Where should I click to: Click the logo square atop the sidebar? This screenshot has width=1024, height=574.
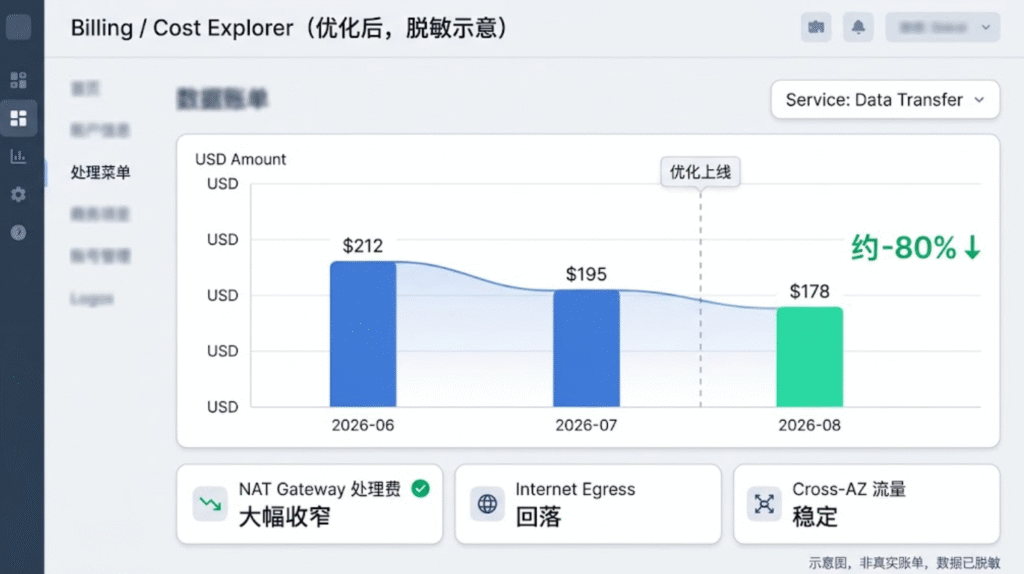click(x=18, y=27)
